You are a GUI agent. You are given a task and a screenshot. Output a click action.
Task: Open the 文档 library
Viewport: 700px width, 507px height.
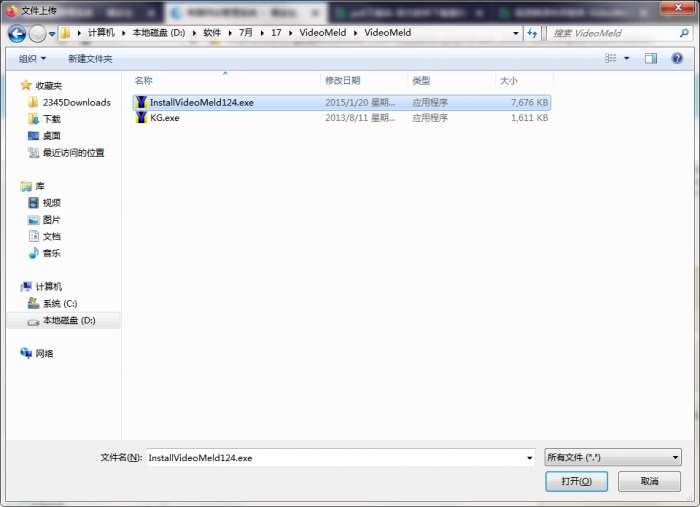[x=52, y=237]
